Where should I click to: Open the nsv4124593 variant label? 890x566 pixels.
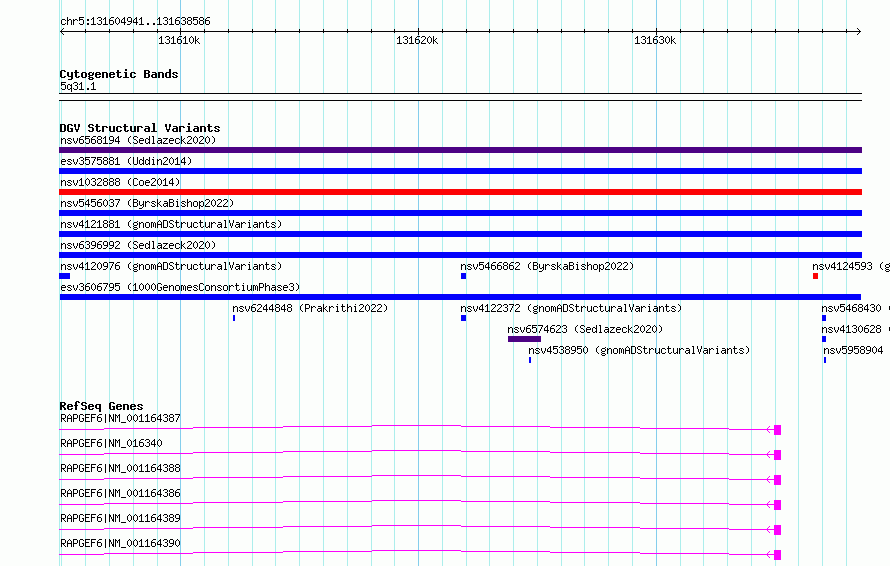click(x=851, y=266)
